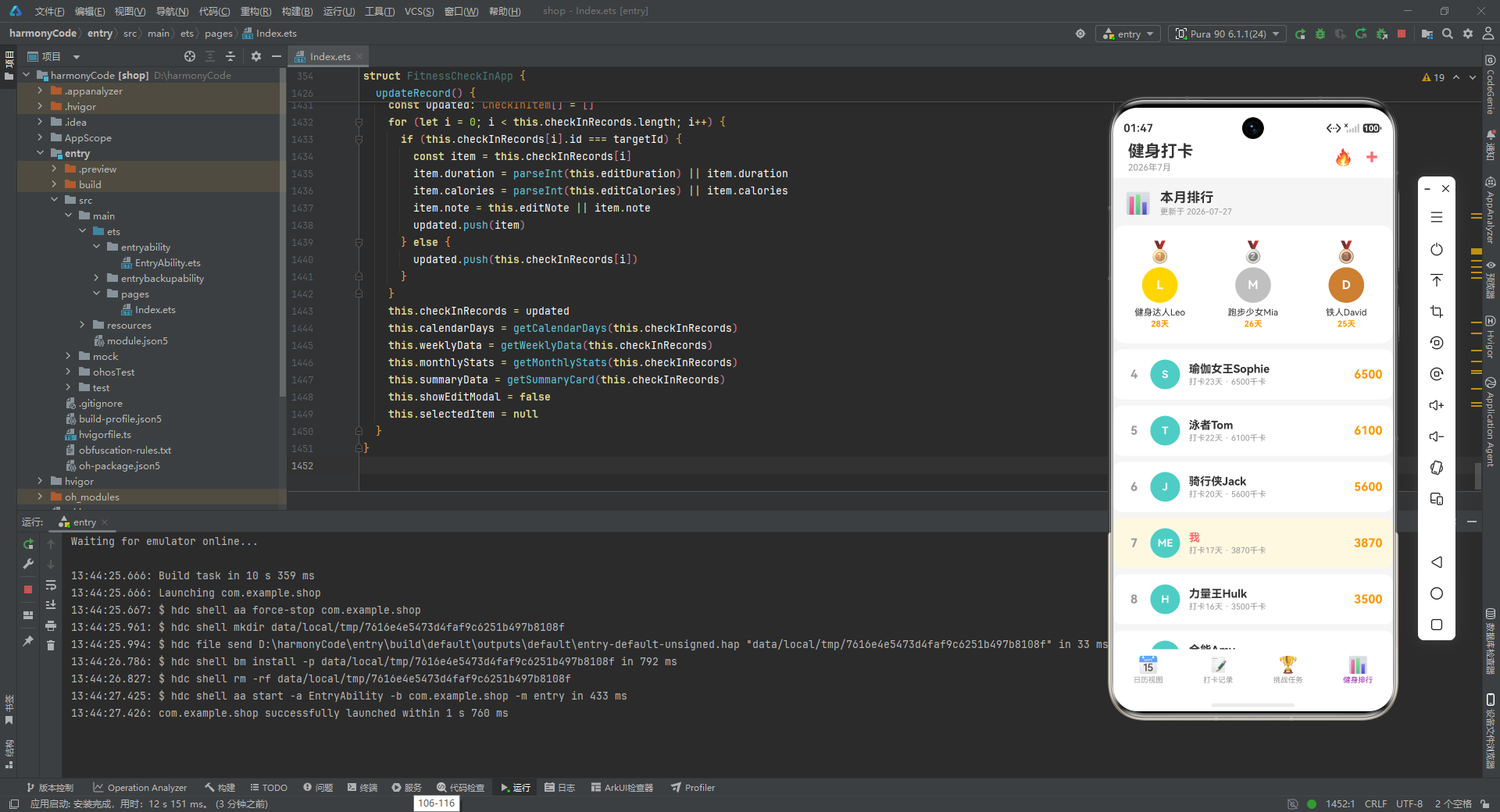
Task: Open Pura 90 device selector dropdown
Action: coord(1227,34)
